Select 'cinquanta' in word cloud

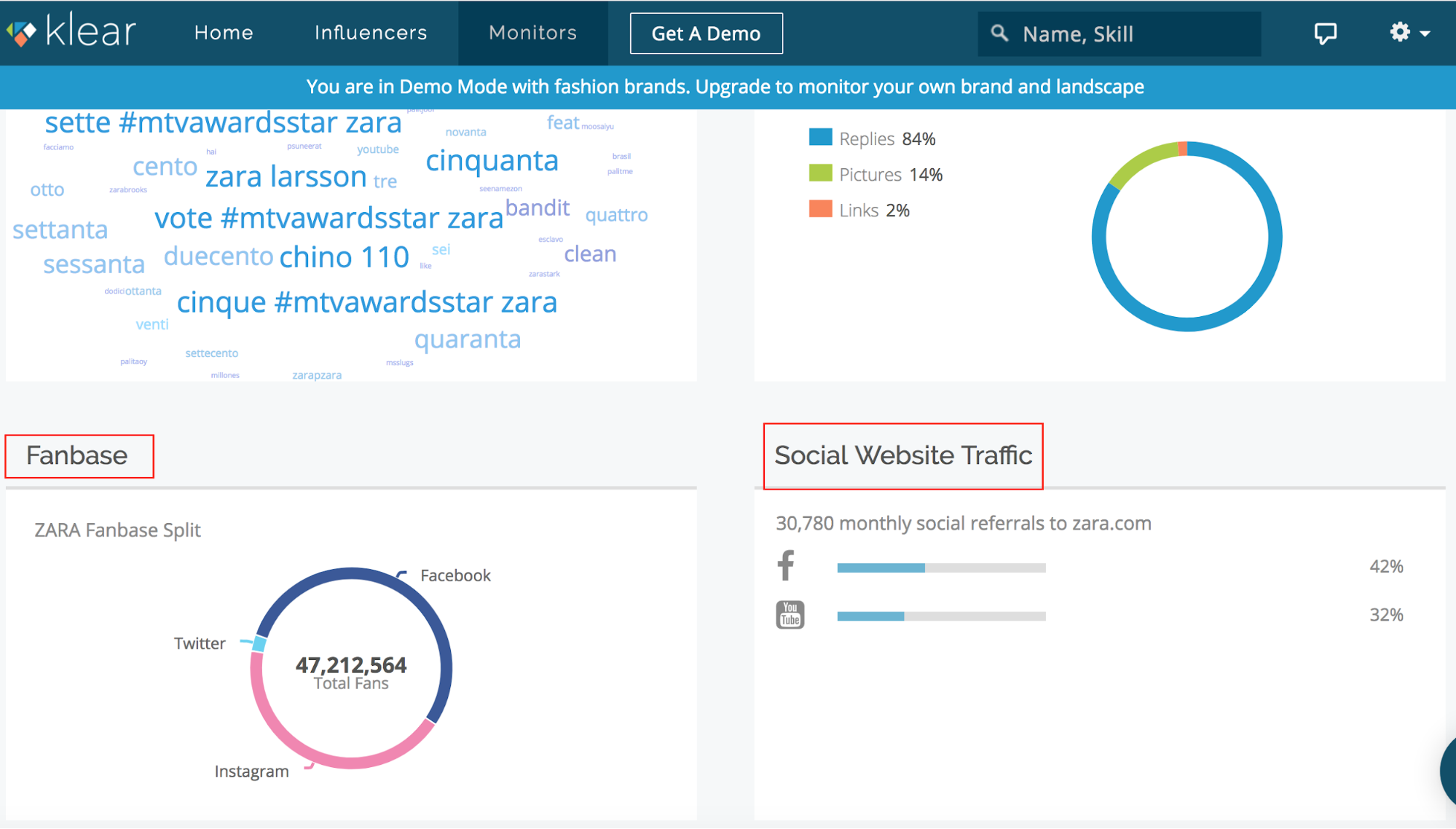coord(492,161)
